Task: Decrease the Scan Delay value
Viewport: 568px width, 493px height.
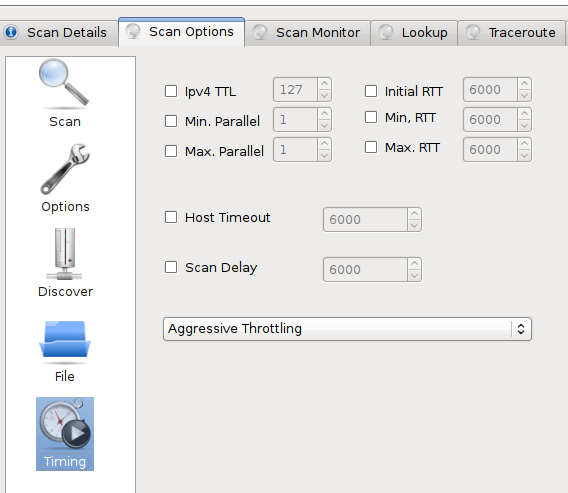Action: [414, 276]
